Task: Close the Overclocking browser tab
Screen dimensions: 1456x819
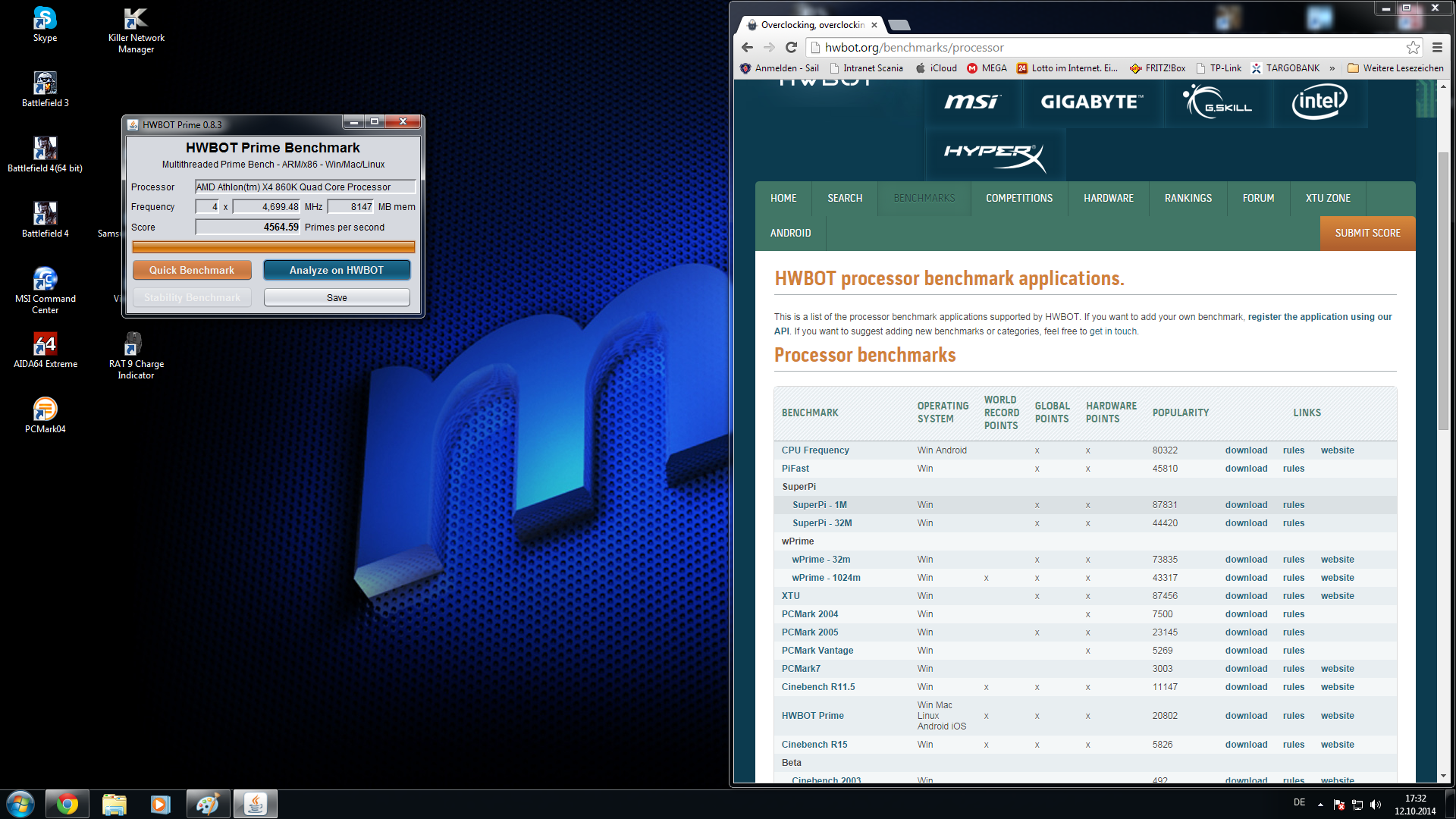Action: click(874, 25)
